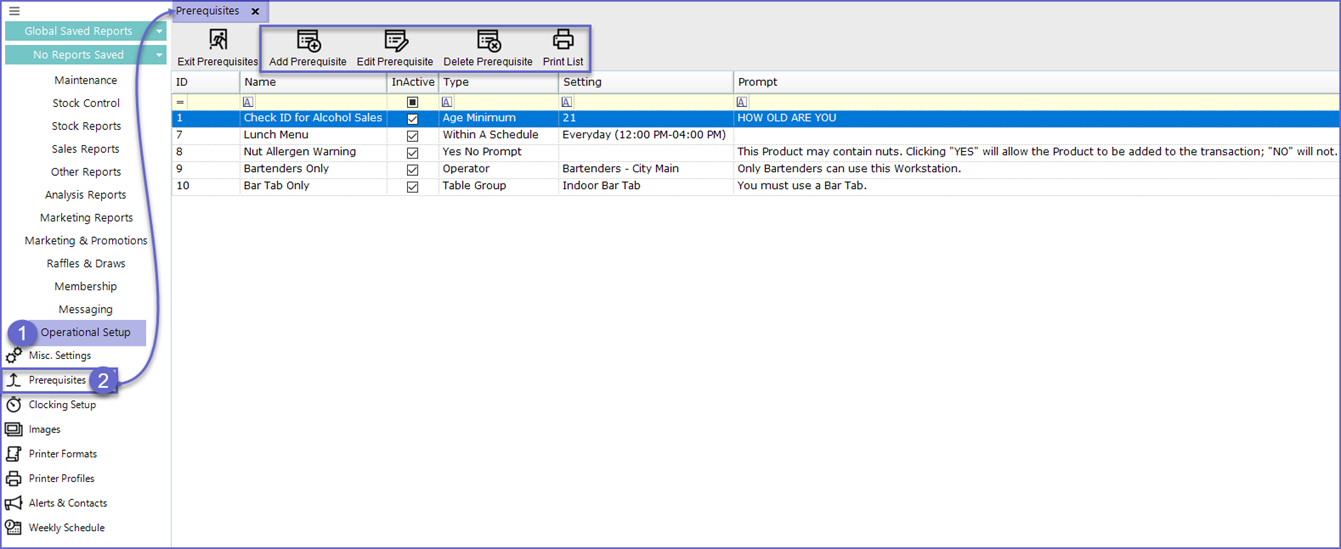
Task: Open Clocking Setup in the sidebar
Action: tap(62, 405)
